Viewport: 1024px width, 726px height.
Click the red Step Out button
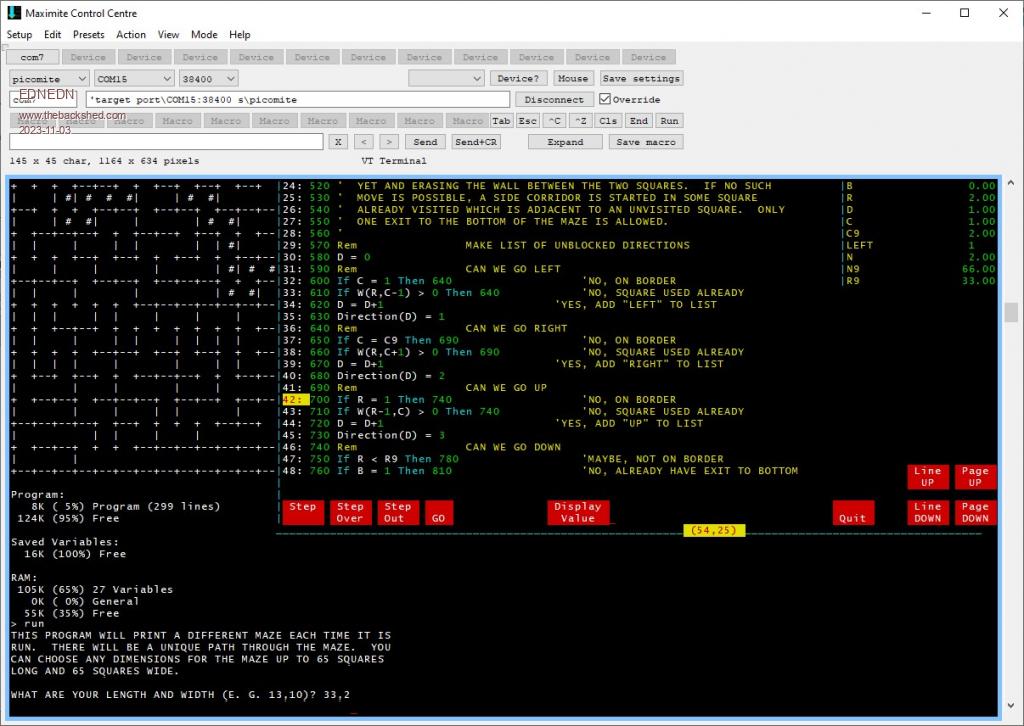point(397,512)
